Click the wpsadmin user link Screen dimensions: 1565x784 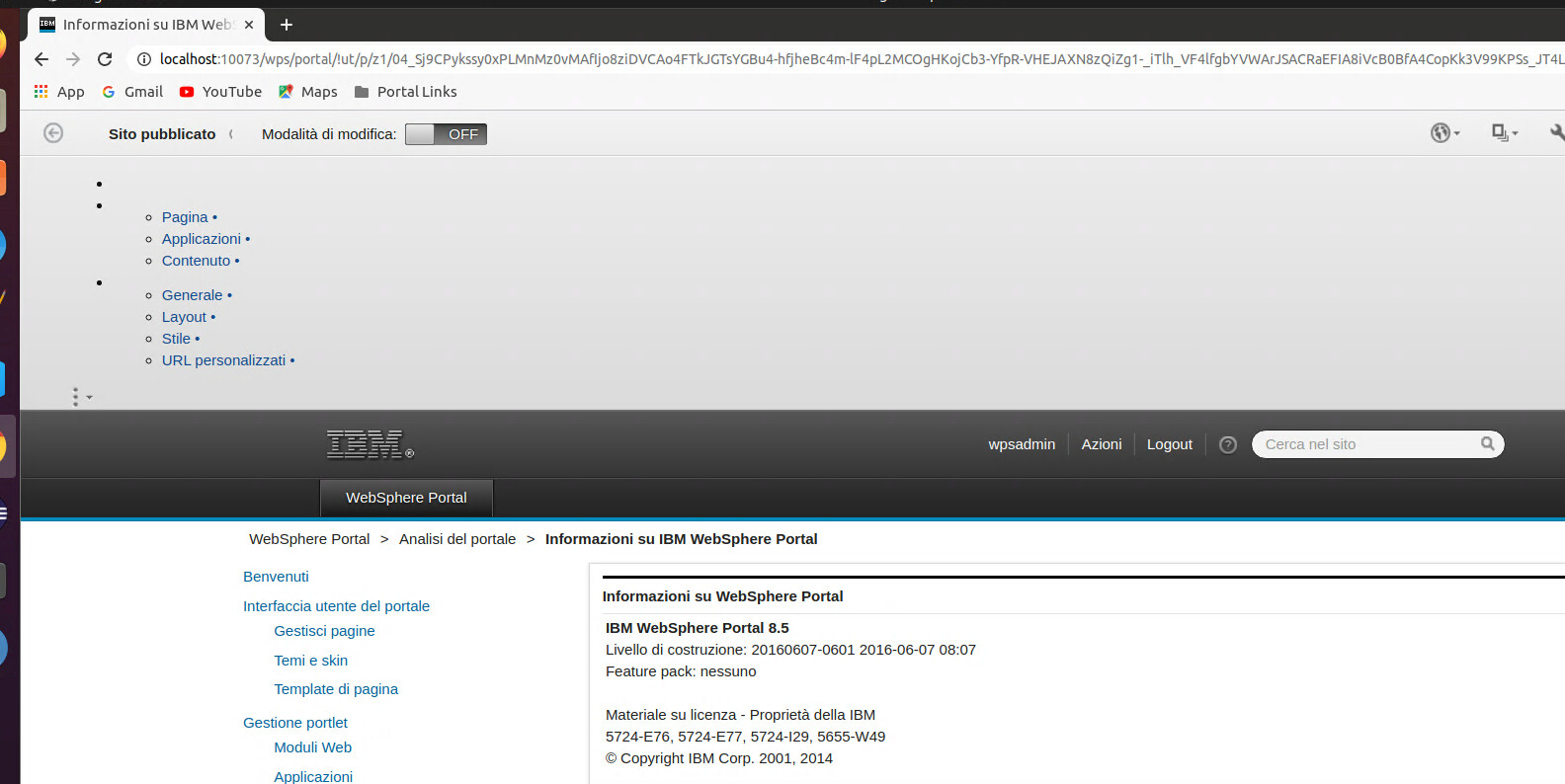(x=1022, y=444)
